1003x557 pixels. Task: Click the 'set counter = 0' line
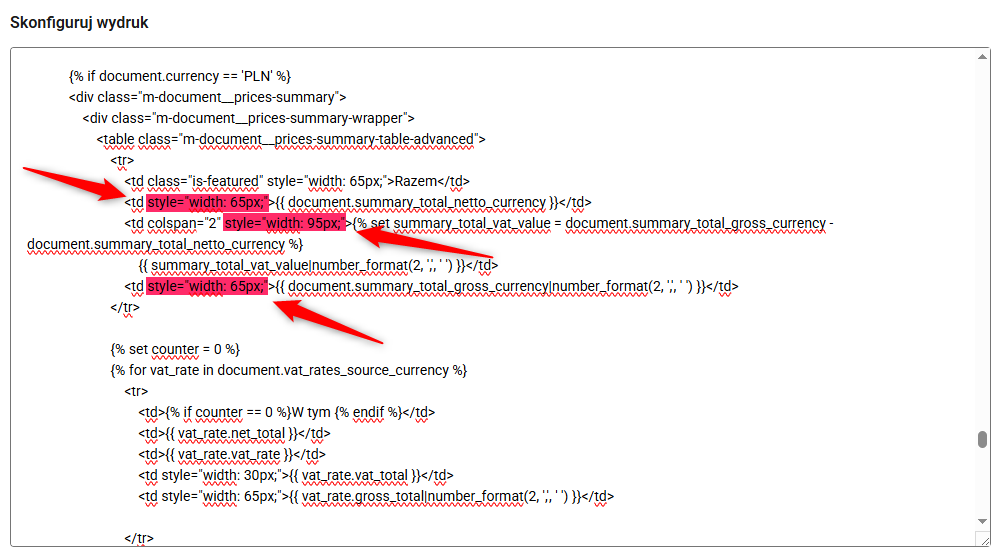pos(175,349)
